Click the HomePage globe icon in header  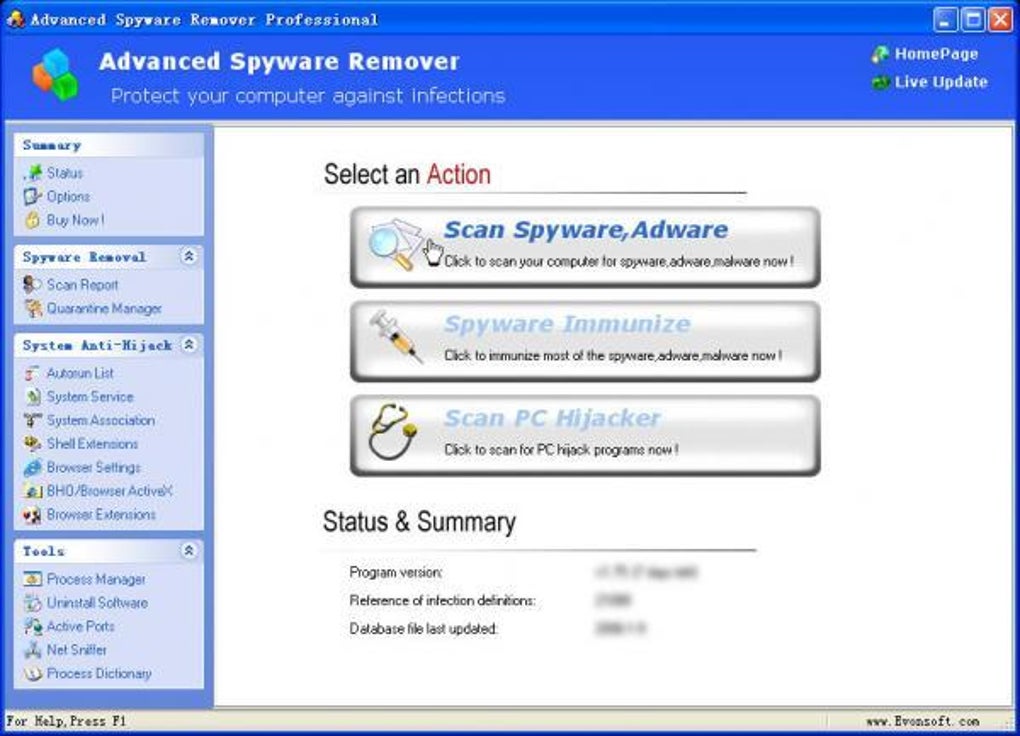click(880, 54)
